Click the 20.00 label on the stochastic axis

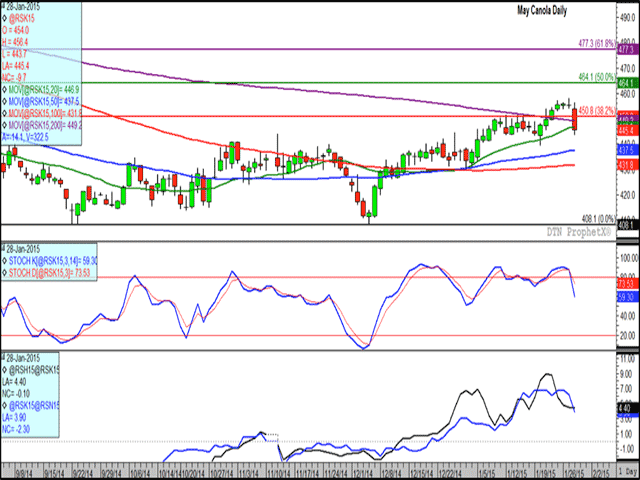(628, 336)
